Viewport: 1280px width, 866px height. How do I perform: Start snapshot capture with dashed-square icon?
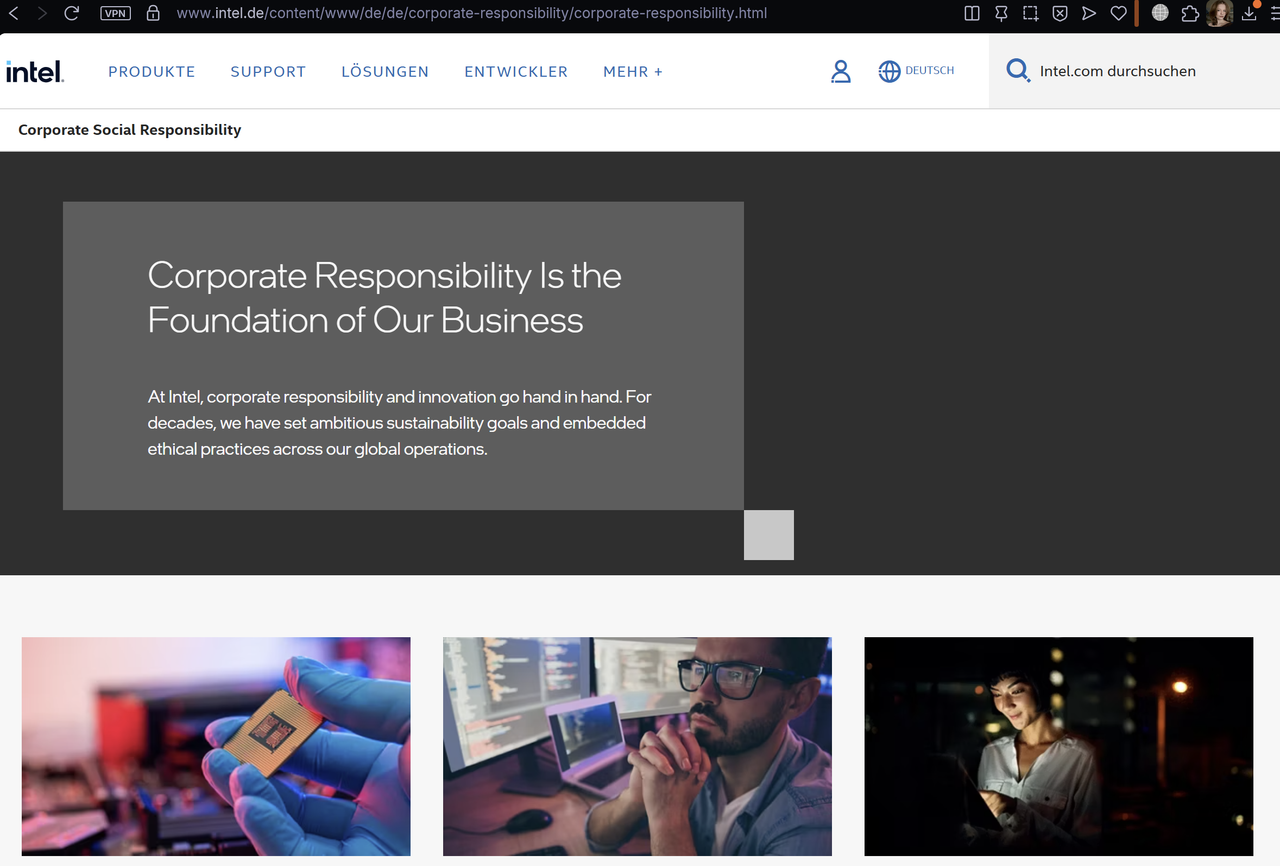(1030, 13)
